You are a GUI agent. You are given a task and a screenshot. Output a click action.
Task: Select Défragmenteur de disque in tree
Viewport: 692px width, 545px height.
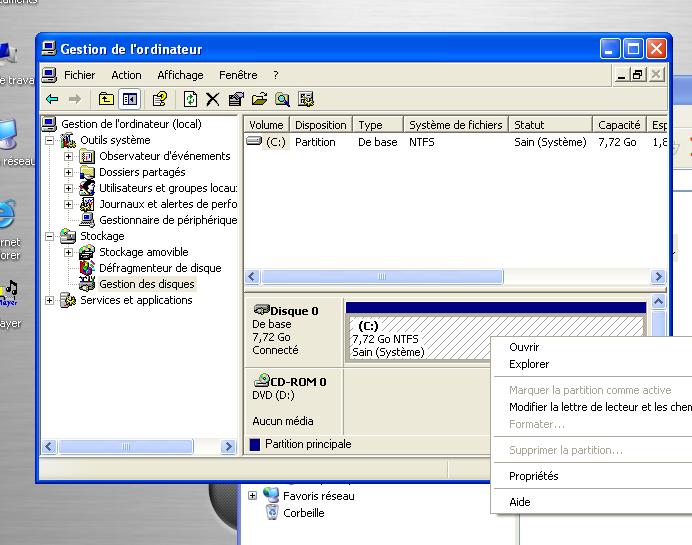pos(160,268)
